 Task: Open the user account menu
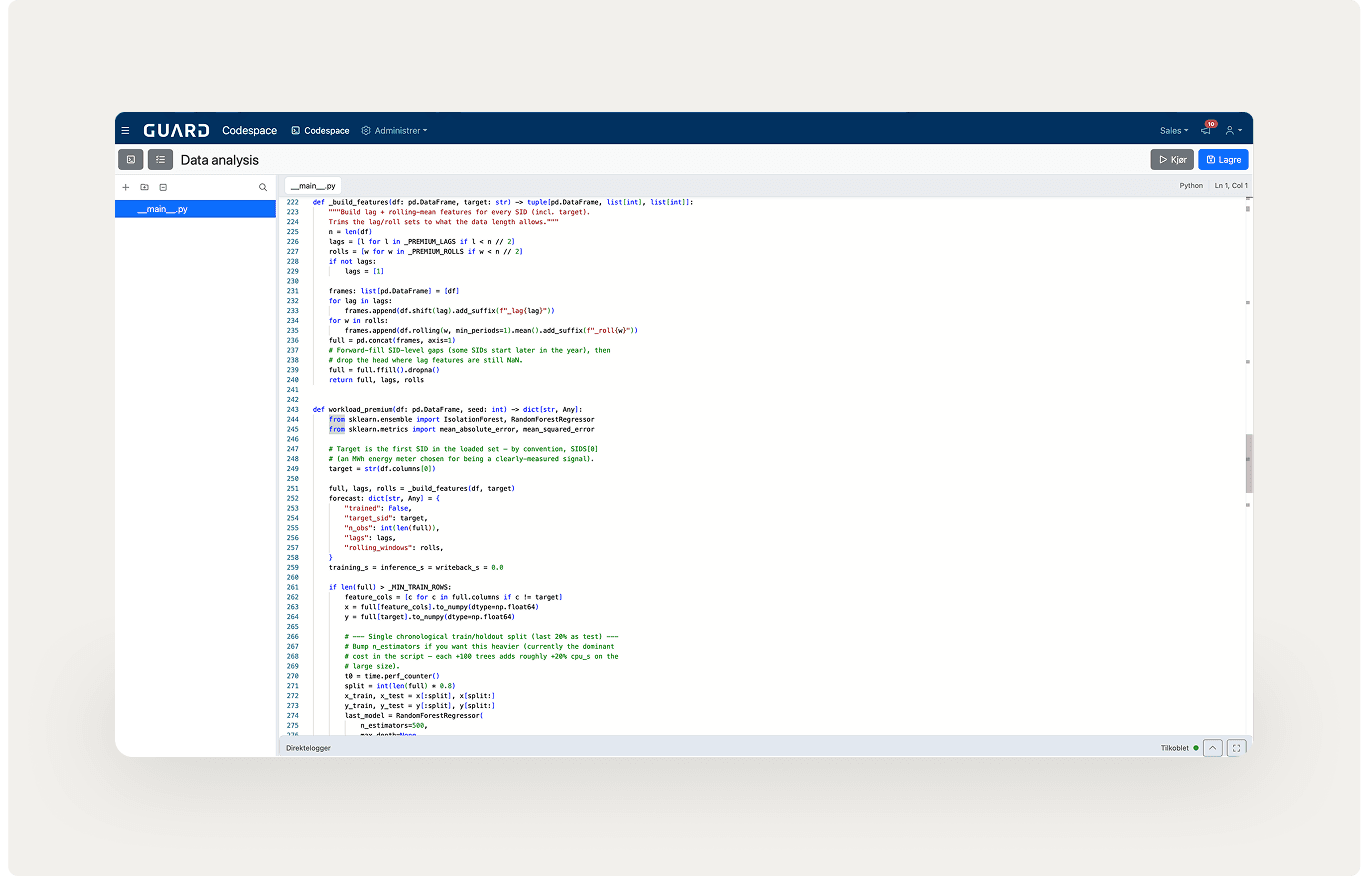pos(1234,131)
